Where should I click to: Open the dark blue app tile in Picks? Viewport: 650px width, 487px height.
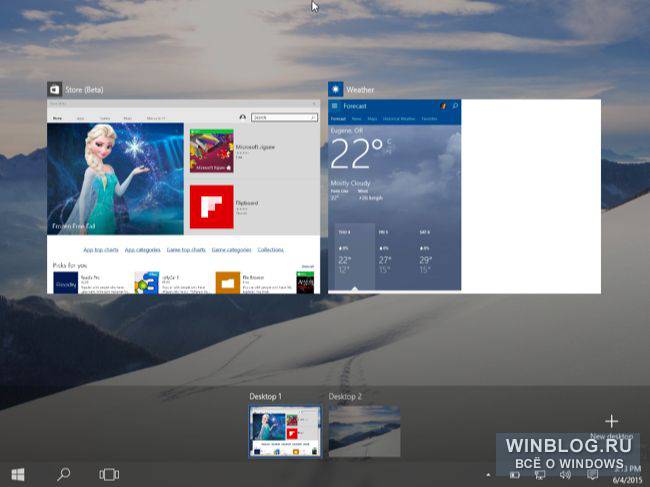(65, 283)
